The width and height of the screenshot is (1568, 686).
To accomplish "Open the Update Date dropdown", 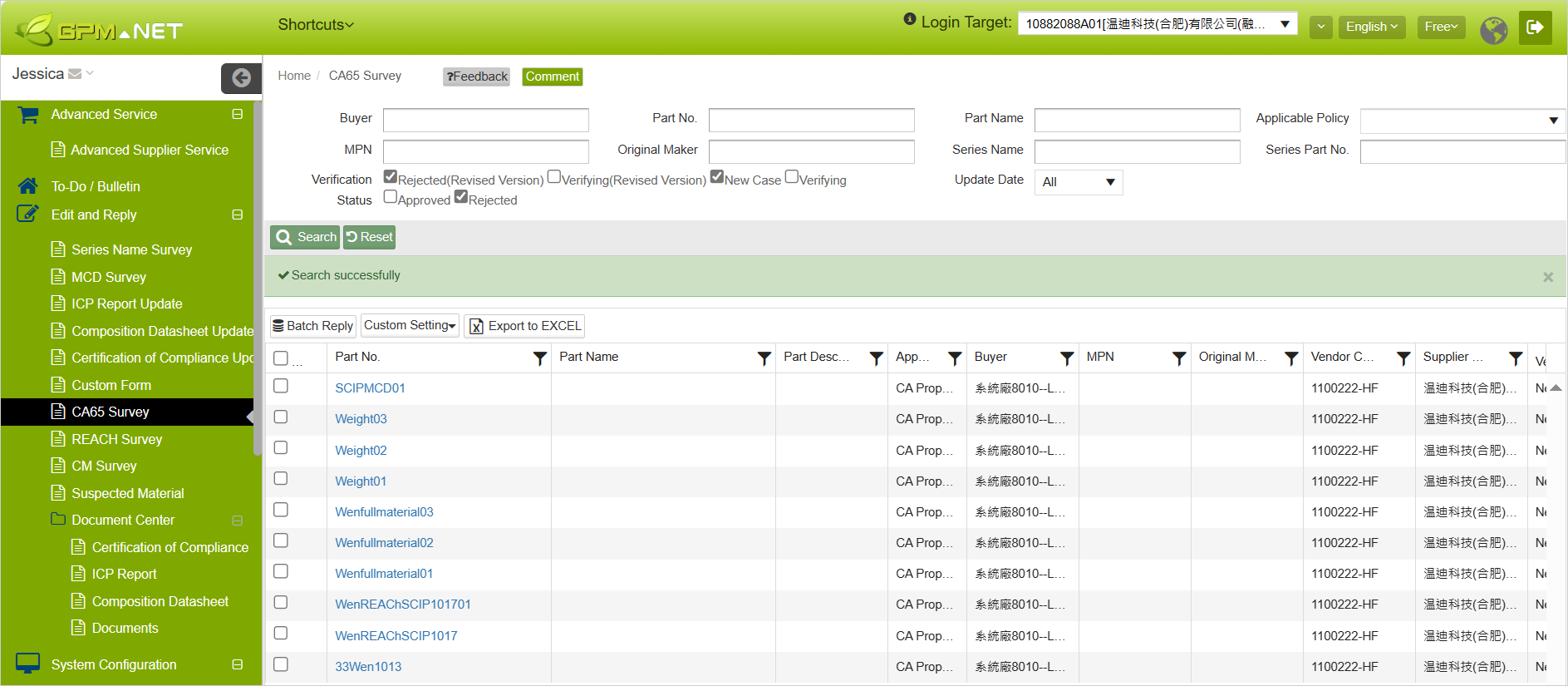I will [x=1079, y=182].
